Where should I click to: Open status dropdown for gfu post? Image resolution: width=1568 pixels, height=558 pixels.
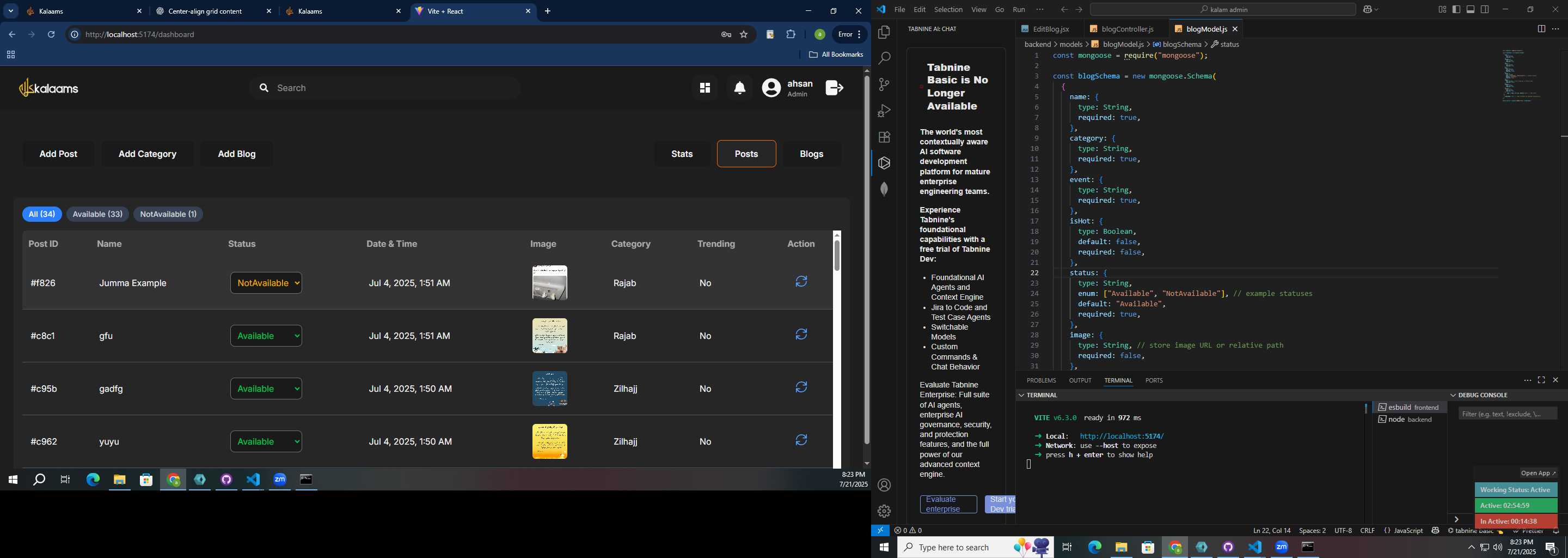pyautogui.click(x=266, y=336)
